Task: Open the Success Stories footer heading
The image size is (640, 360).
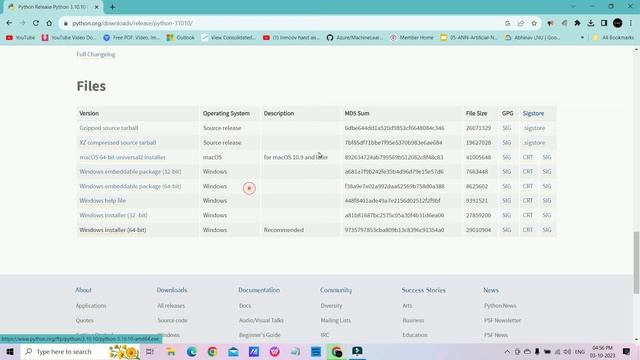Action: [x=424, y=290]
